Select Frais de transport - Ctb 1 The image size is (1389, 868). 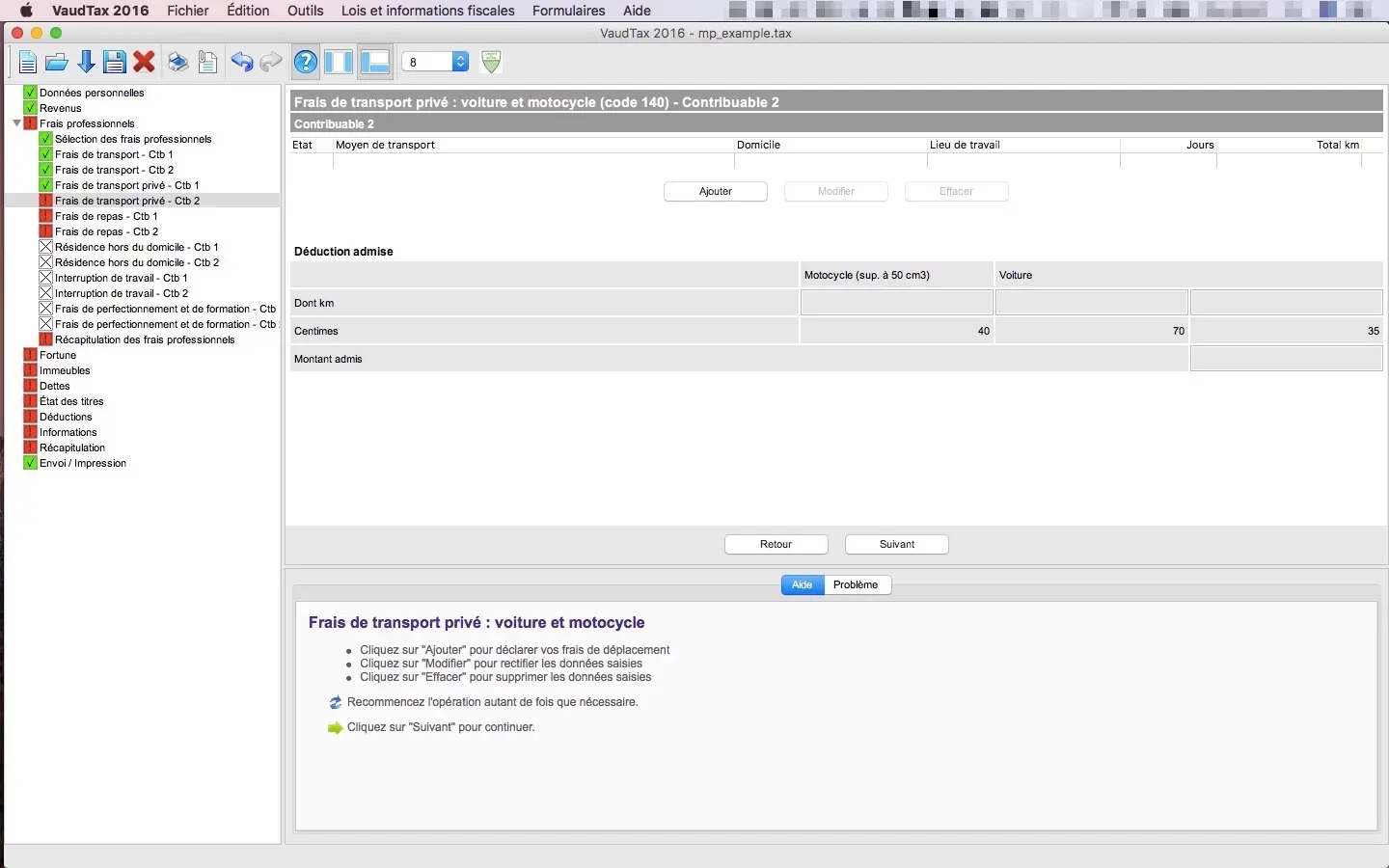[114, 154]
